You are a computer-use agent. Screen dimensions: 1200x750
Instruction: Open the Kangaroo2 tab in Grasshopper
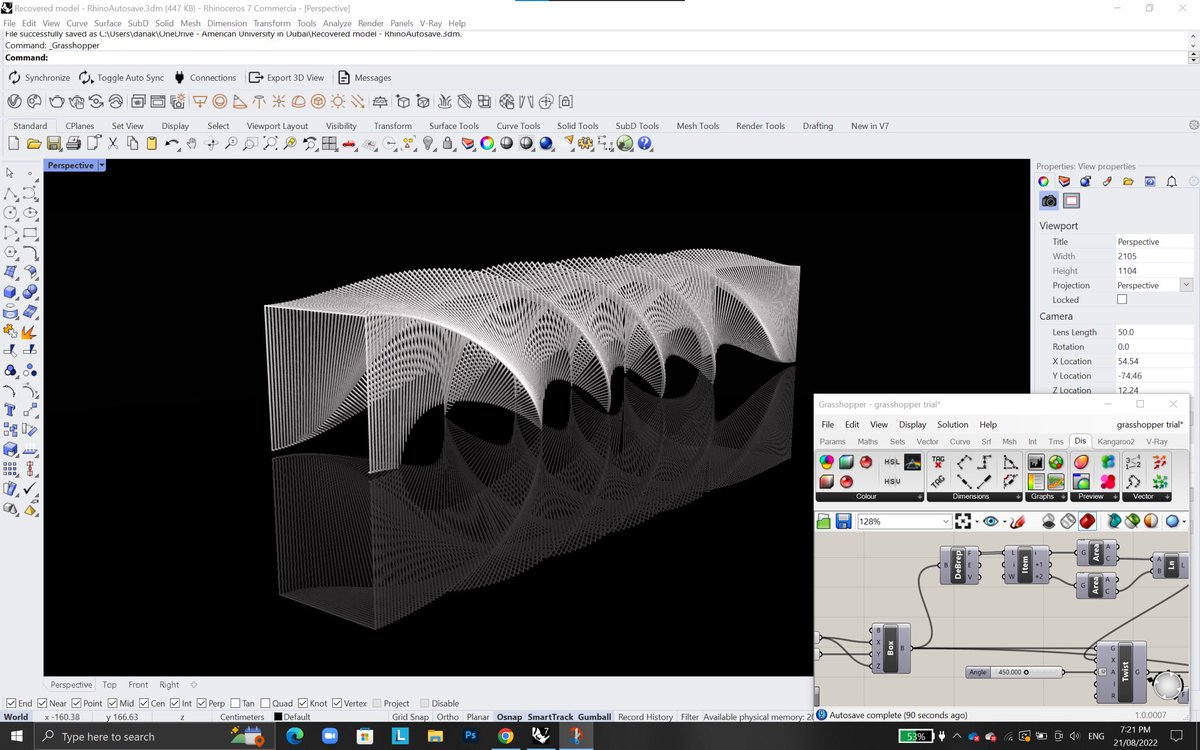pos(1116,441)
